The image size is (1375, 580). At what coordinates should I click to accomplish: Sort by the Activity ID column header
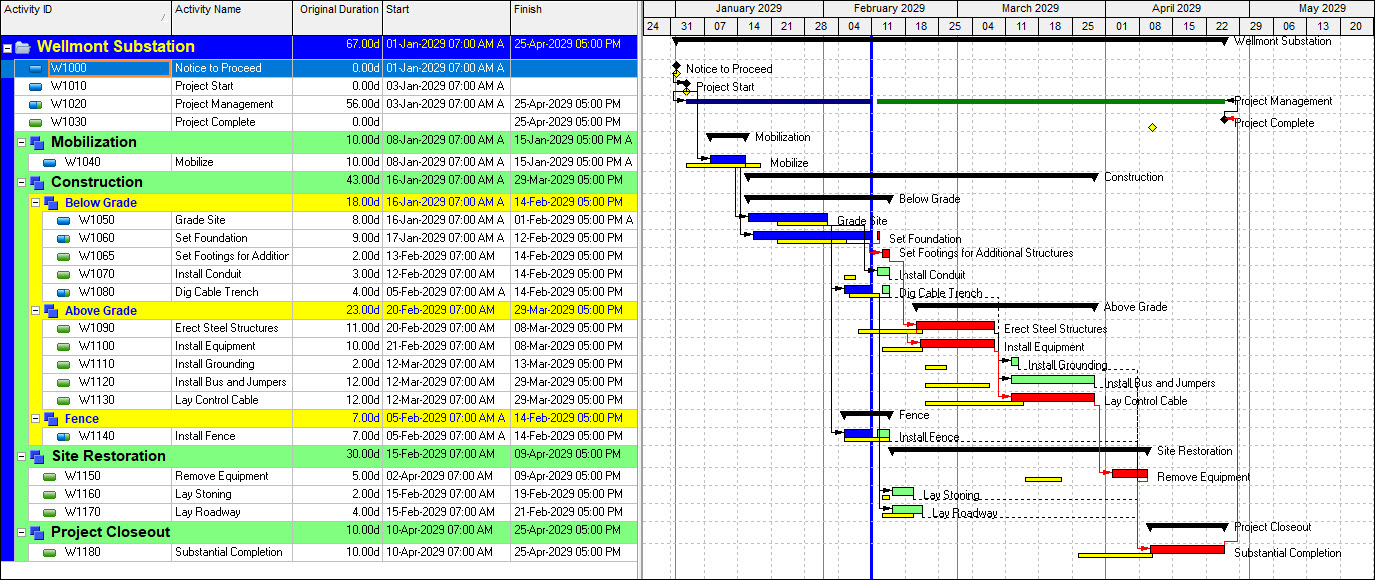pos(85,10)
